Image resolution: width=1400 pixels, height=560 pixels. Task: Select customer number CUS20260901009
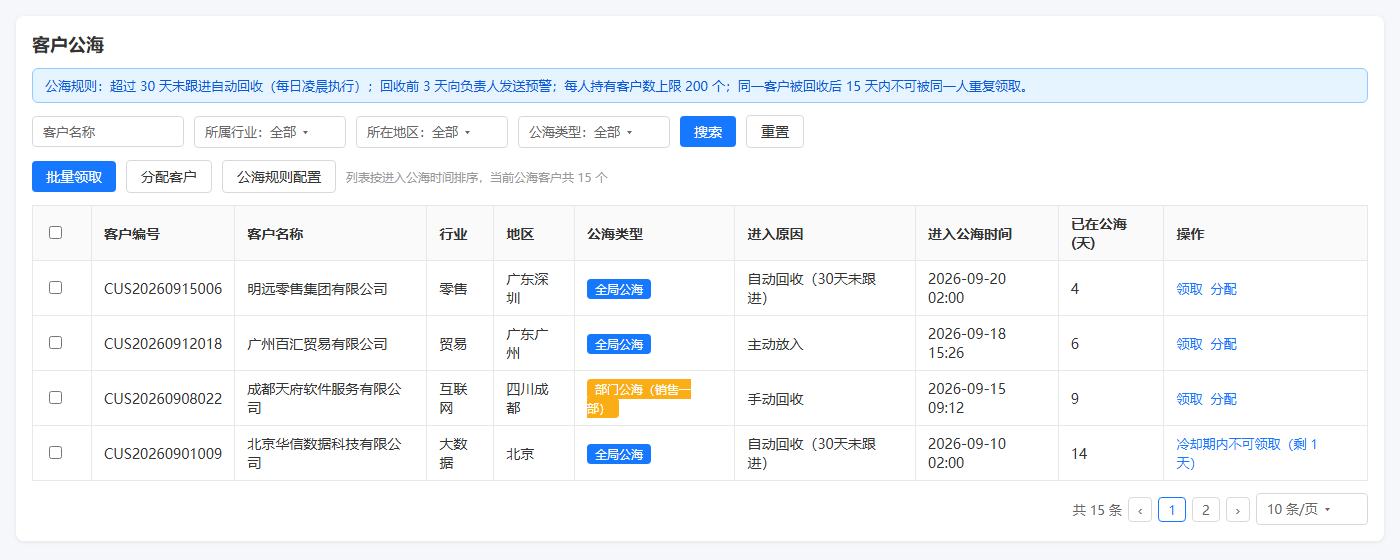coord(163,454)
